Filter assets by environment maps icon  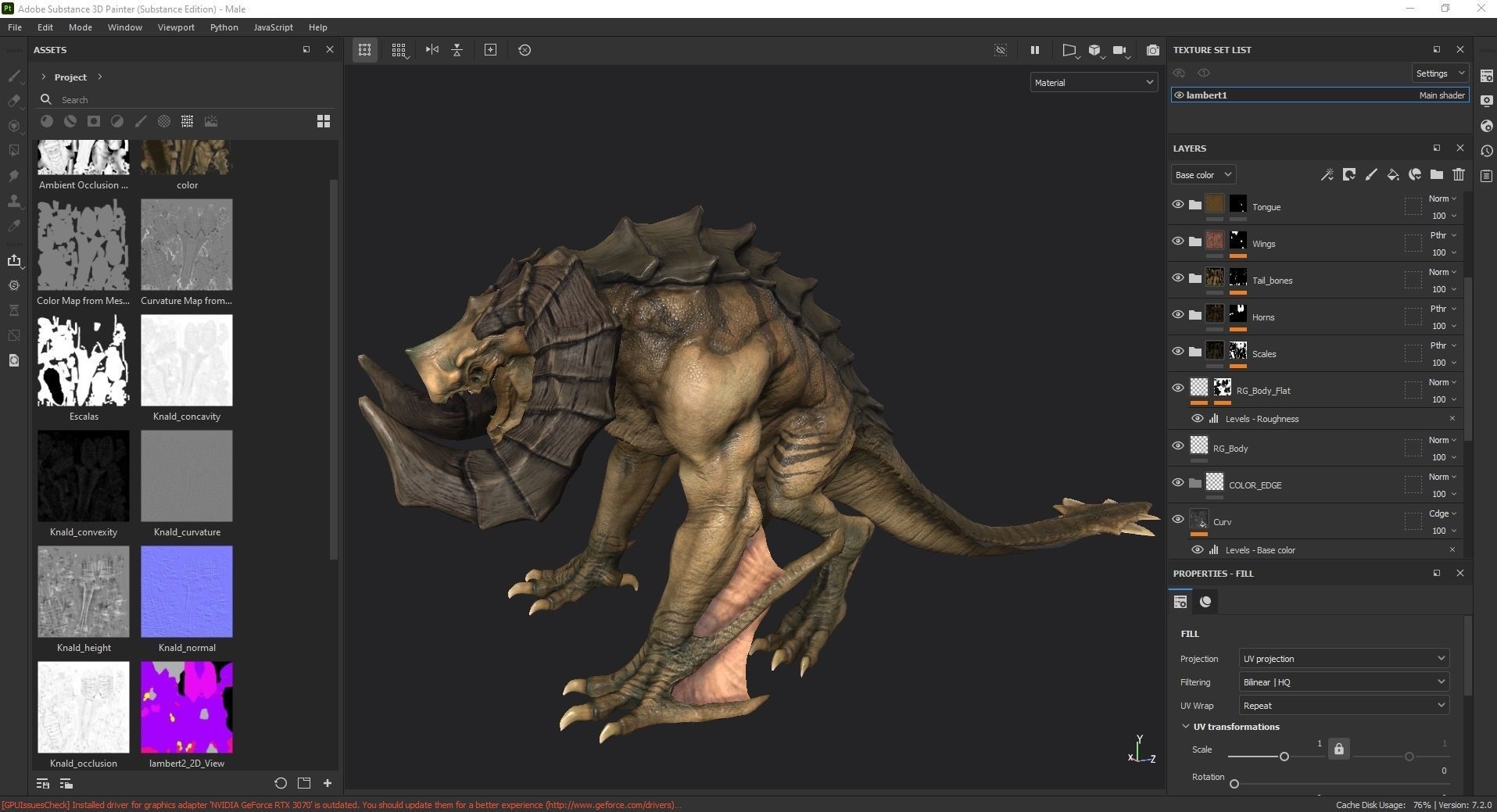[211, 121]
